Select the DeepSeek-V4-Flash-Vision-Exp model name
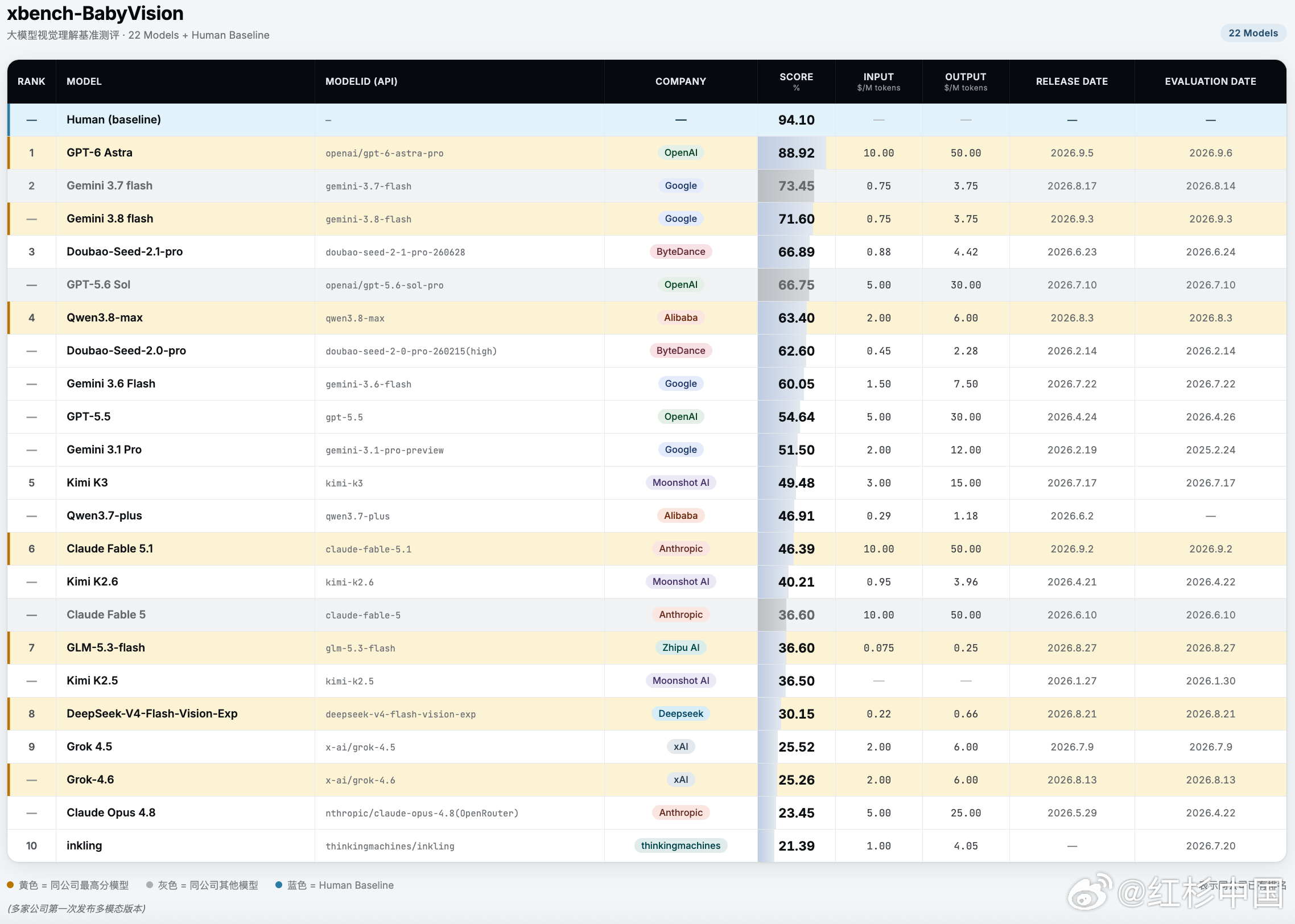Screen dimensions: 1295x924 coord(152,713)
